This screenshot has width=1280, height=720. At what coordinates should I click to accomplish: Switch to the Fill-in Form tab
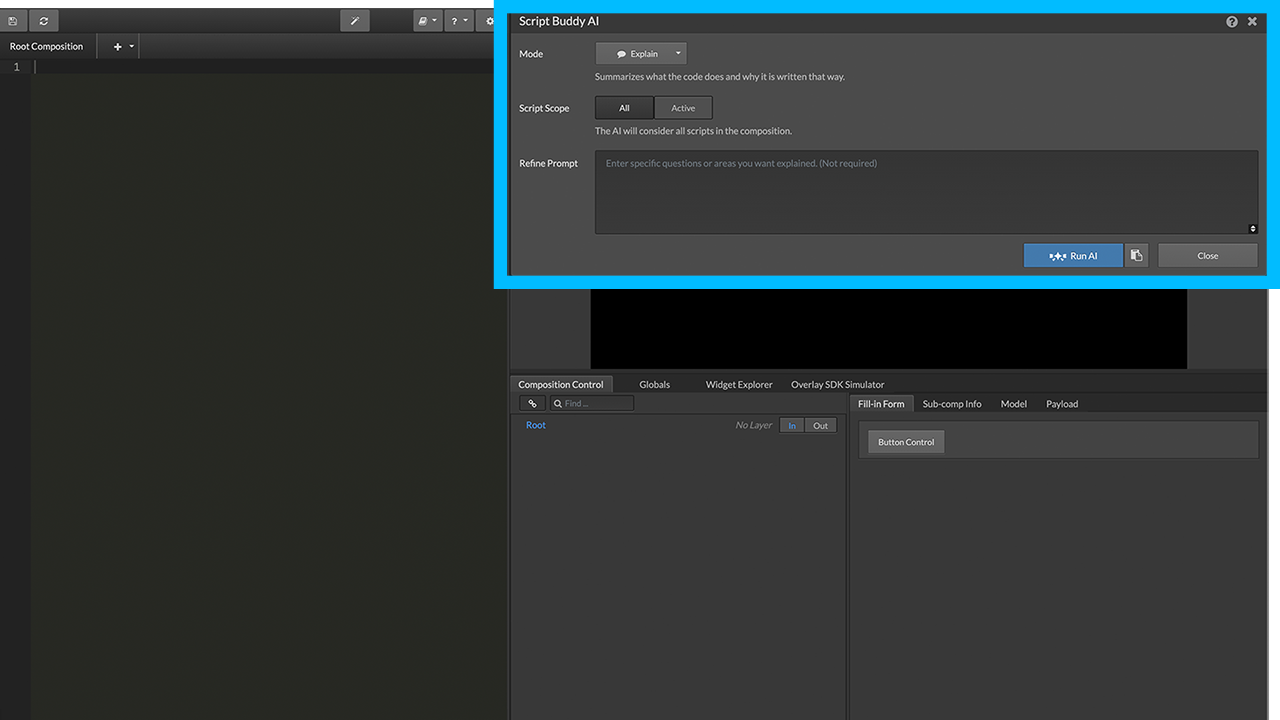click(881, 404)
